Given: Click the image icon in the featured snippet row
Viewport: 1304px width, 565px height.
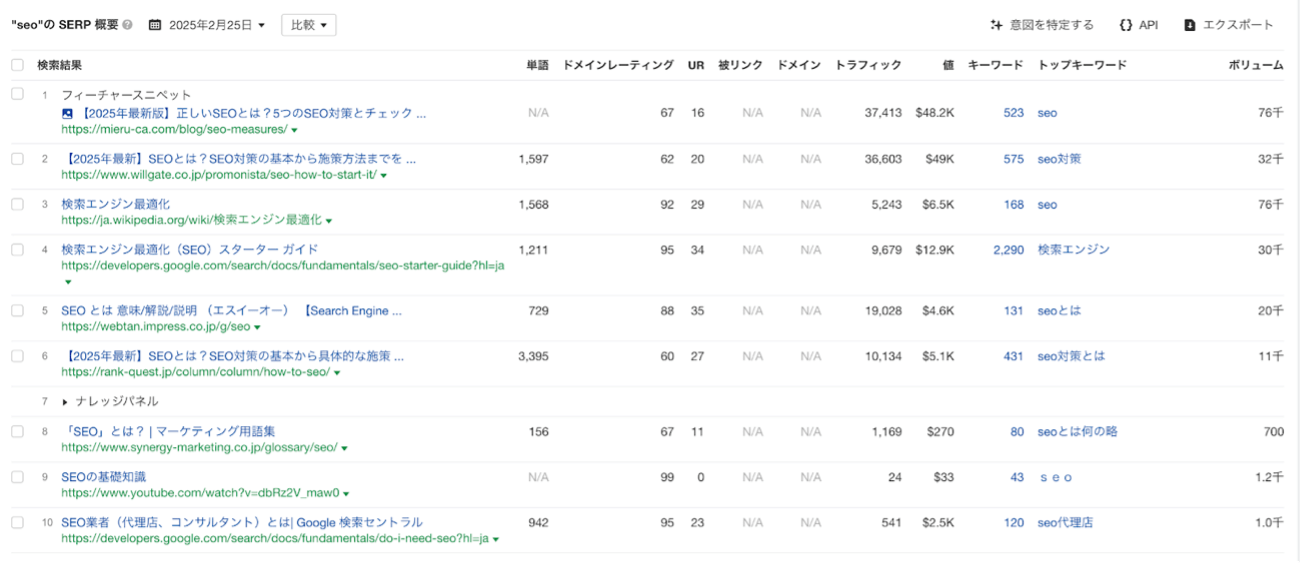Looking at the screenshot, I should pos(67,113).
